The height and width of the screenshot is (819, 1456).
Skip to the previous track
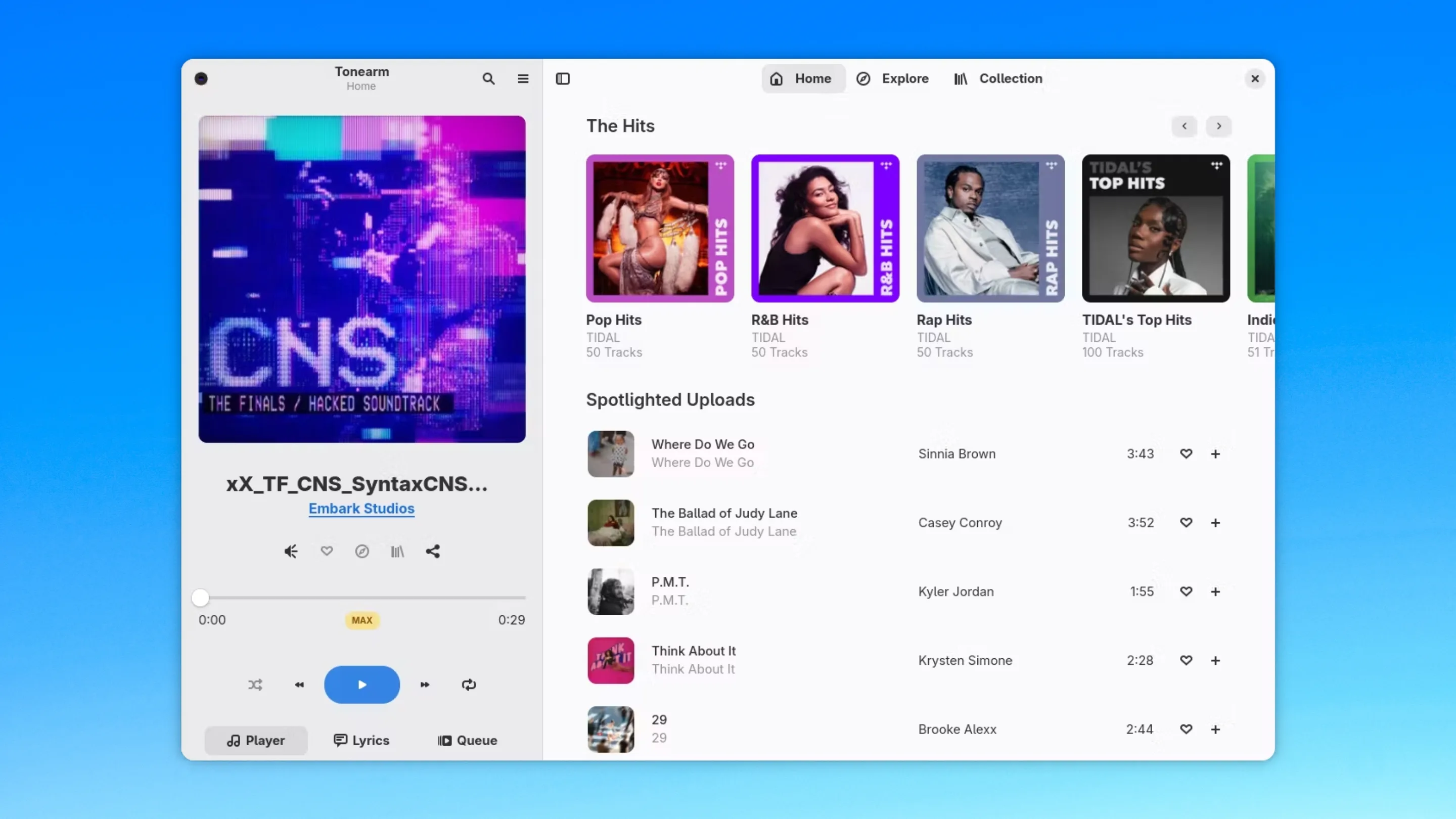click(x=300, y=685)
